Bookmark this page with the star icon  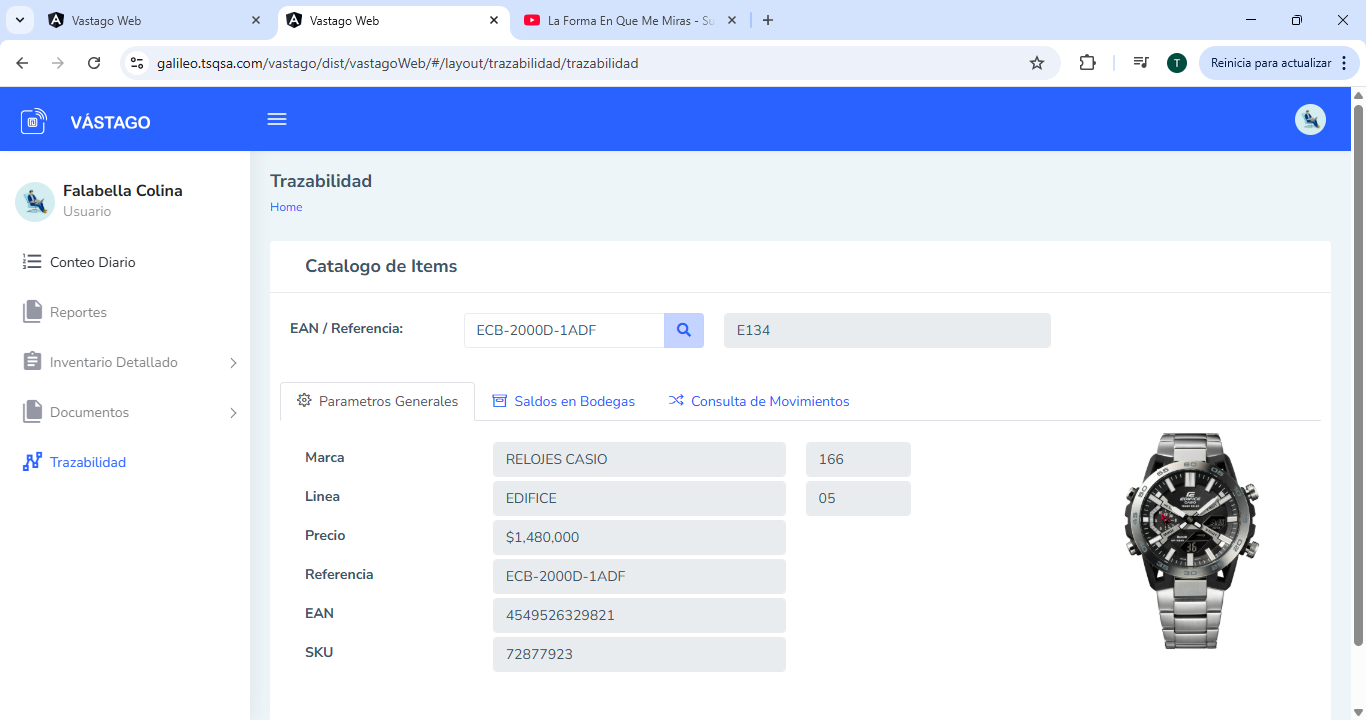[1037, 63]
